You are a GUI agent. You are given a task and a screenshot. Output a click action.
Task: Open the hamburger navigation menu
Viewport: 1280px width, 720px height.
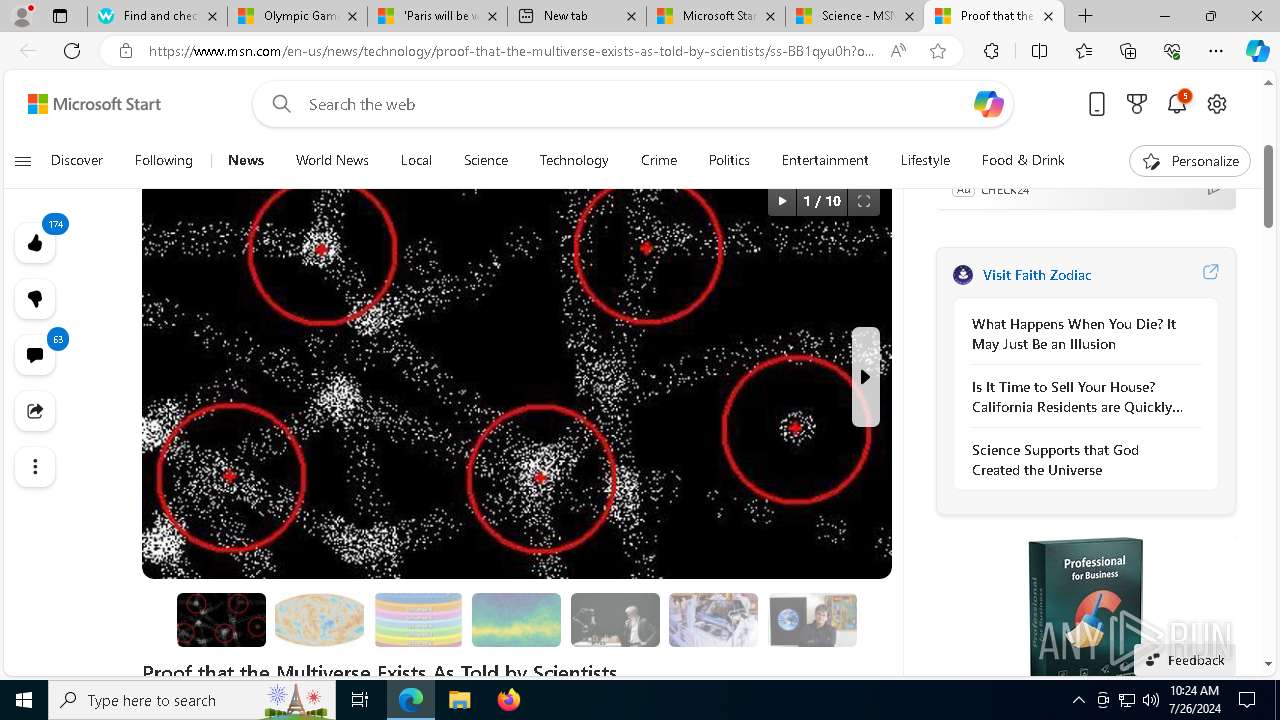(23, 161)
